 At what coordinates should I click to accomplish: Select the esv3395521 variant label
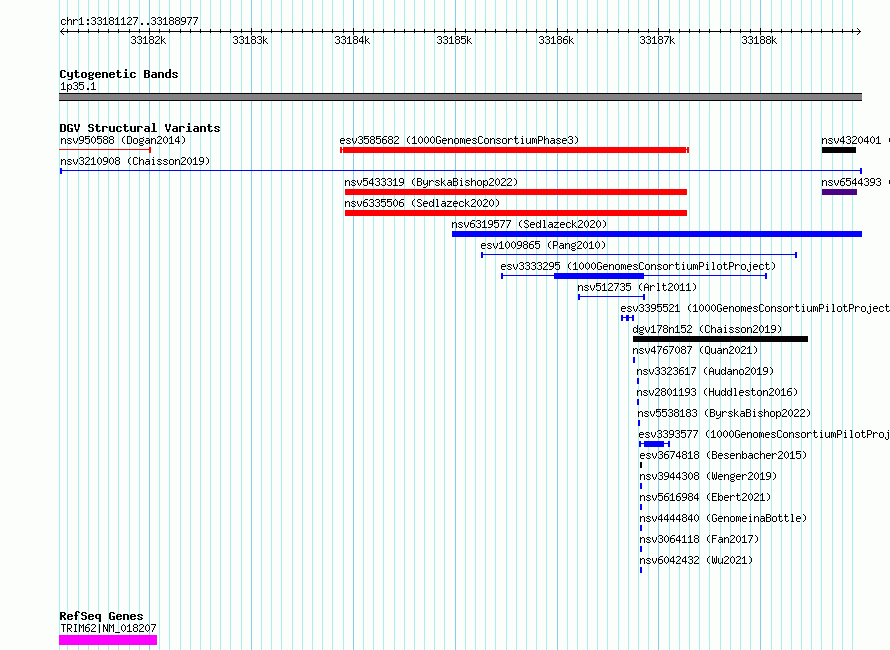[755, 308]
